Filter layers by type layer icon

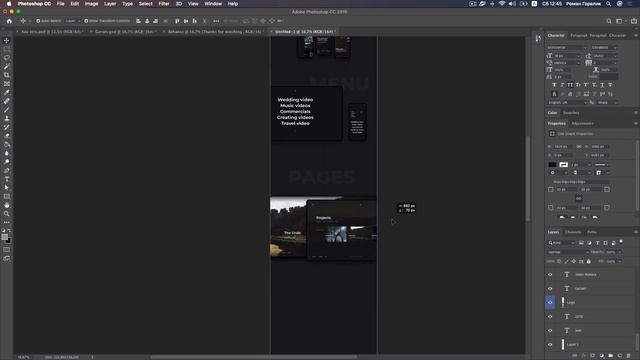click(x=598, y=243)
